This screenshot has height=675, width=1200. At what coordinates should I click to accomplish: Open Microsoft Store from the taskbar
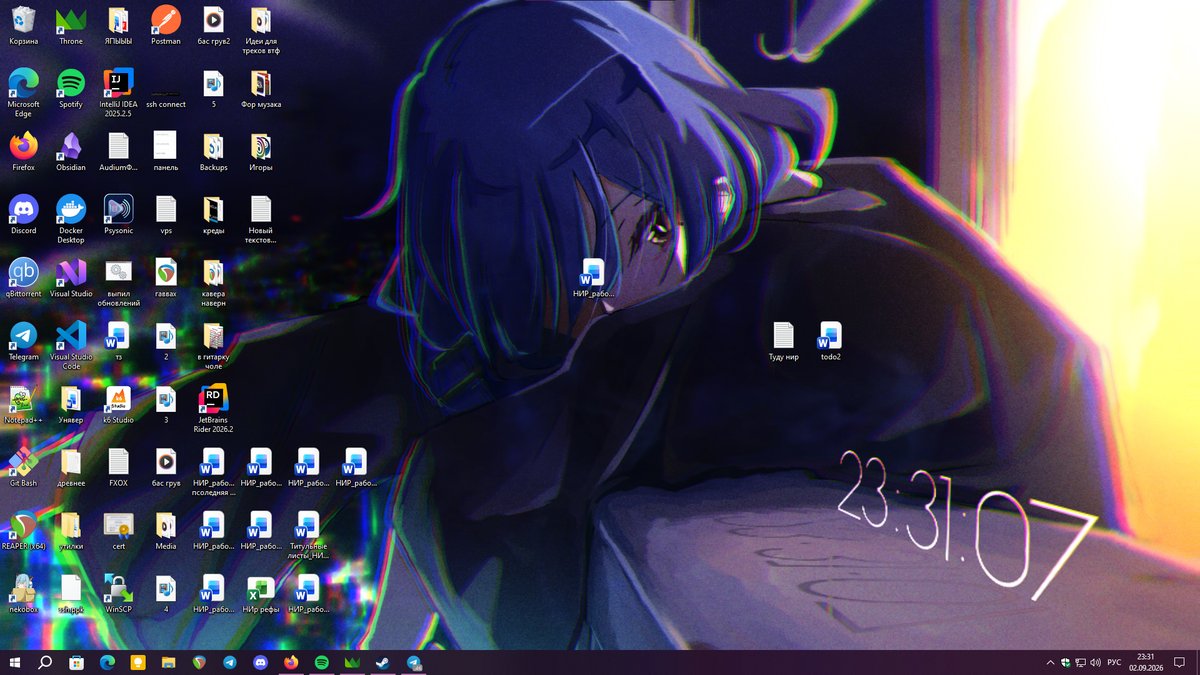tap(76, 662)
